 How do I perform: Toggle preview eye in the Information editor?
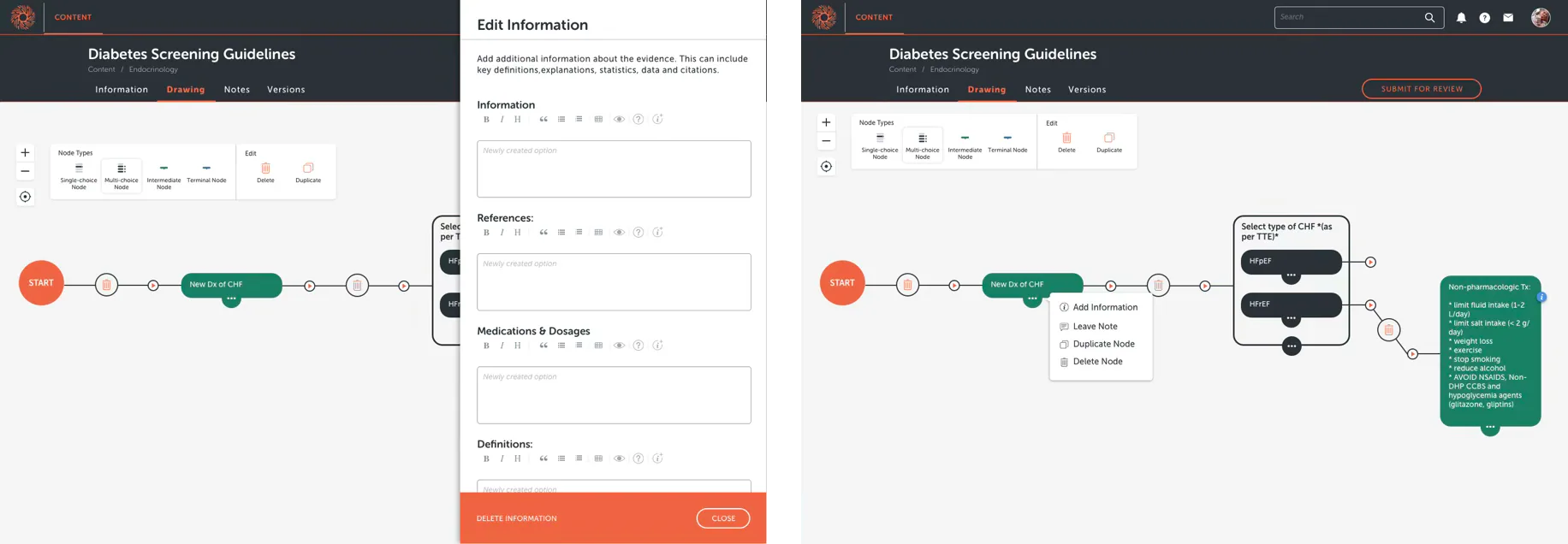(x=619, y=120)
